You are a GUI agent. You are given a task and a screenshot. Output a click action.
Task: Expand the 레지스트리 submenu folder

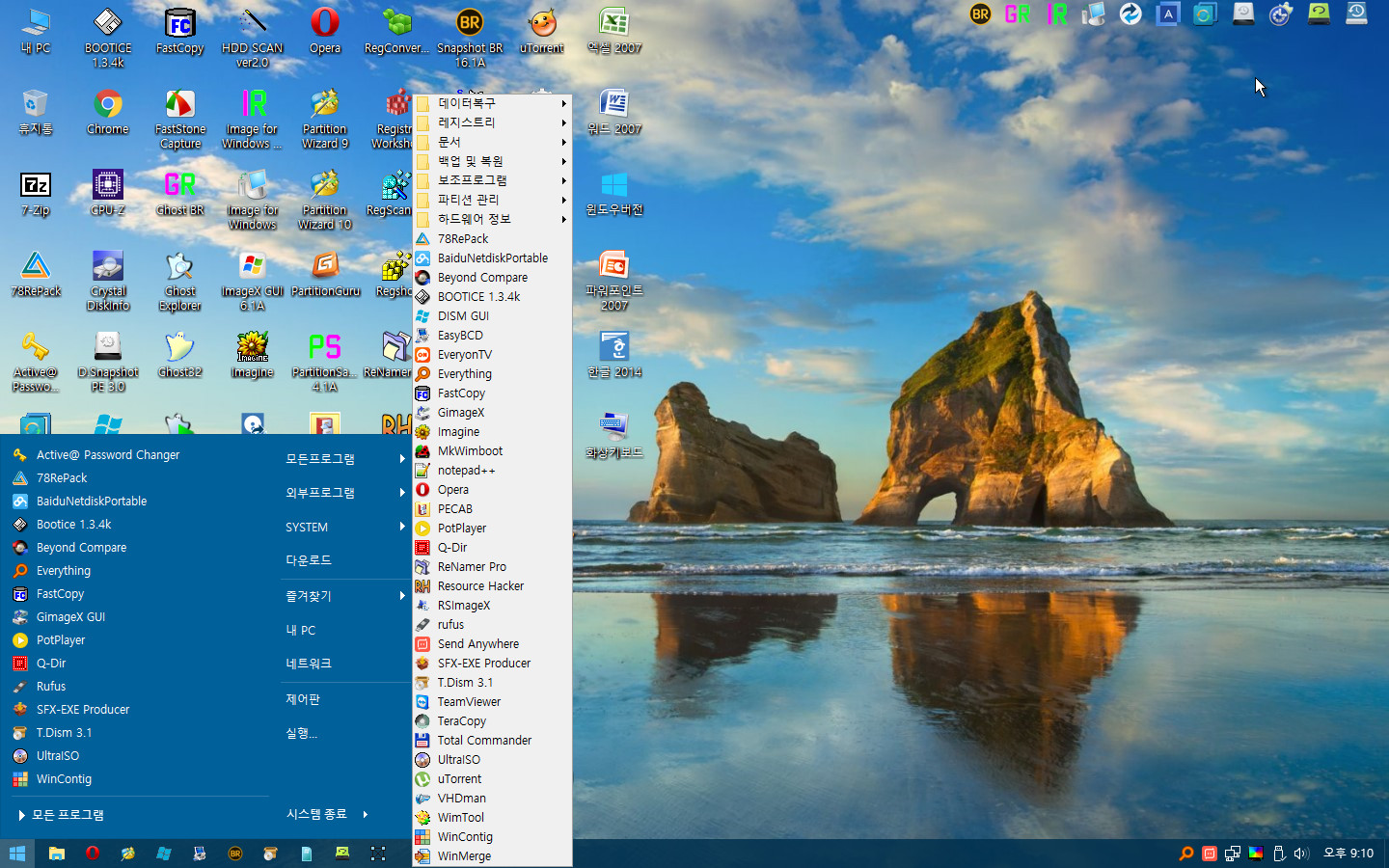(x=492, y=122)
